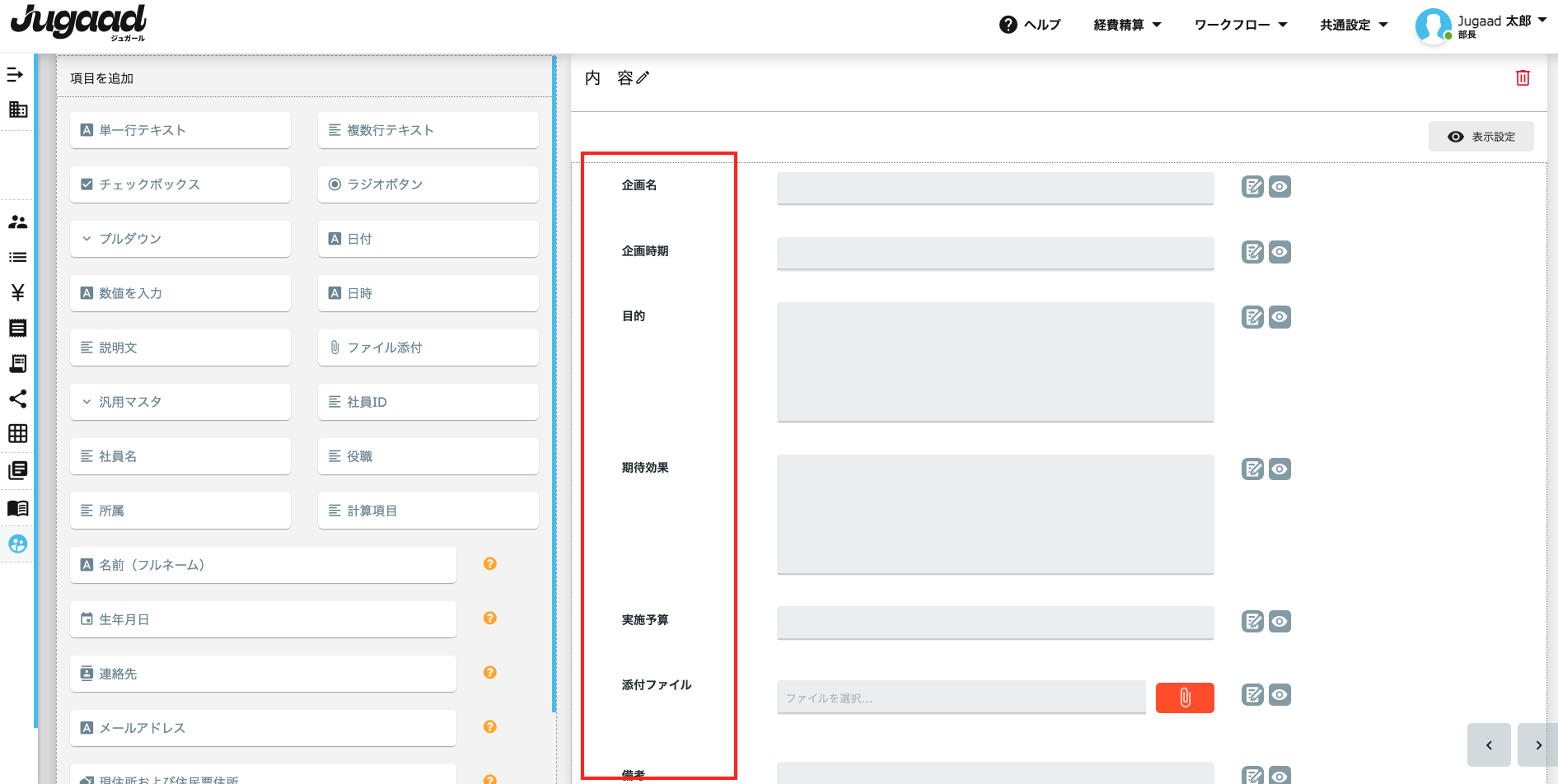Click the 企画名 text input field
The width and height of the screenshot is (1558, 784).
[x=994, y=188]
